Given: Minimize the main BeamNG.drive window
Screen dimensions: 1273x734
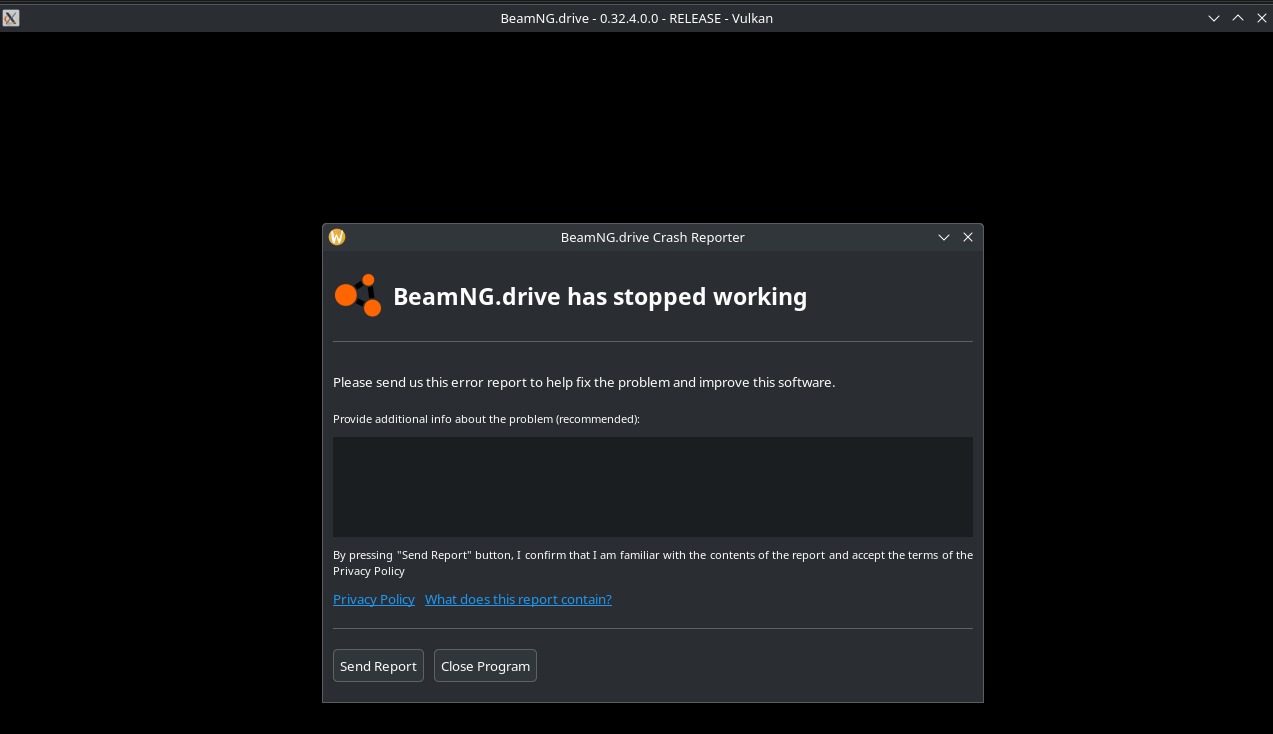Looking at the screenshot, I should [1214, 18].
